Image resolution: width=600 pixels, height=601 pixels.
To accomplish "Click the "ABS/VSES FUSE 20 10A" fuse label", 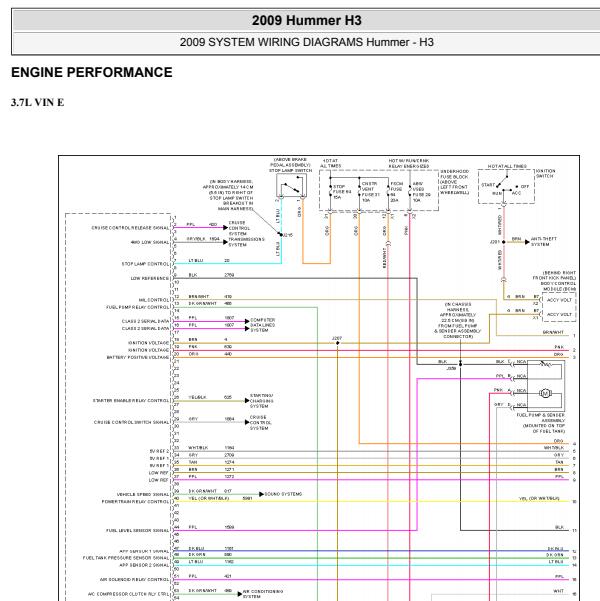I will (421, 192).
